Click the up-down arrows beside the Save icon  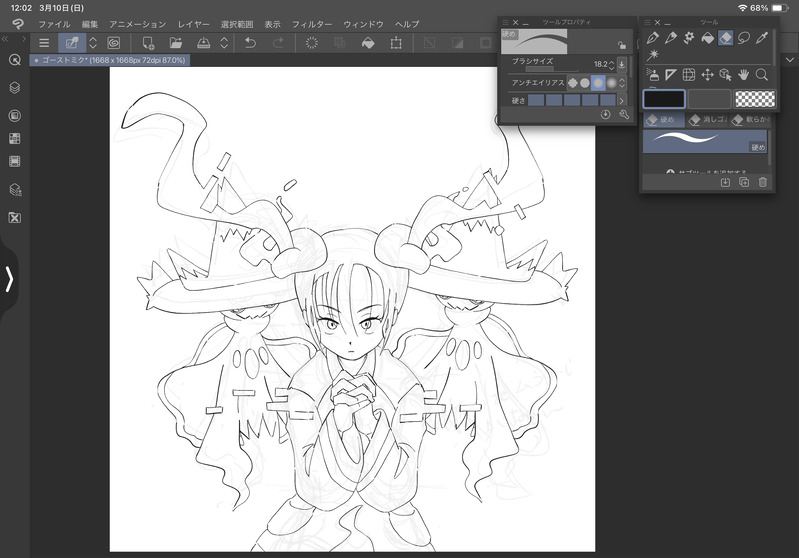pyautogui.click(x=224, y=43)
